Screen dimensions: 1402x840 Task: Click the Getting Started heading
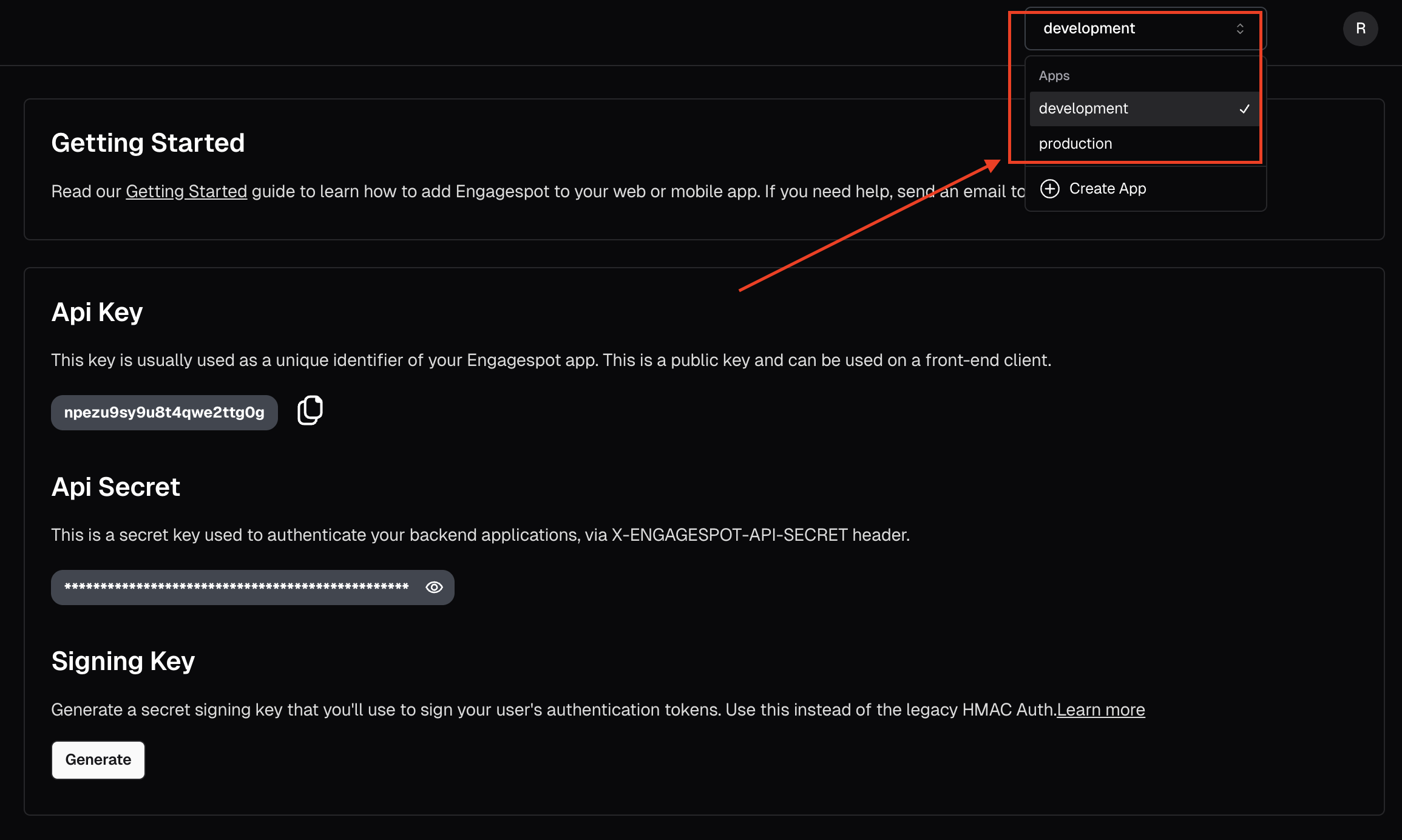[148, 143]
